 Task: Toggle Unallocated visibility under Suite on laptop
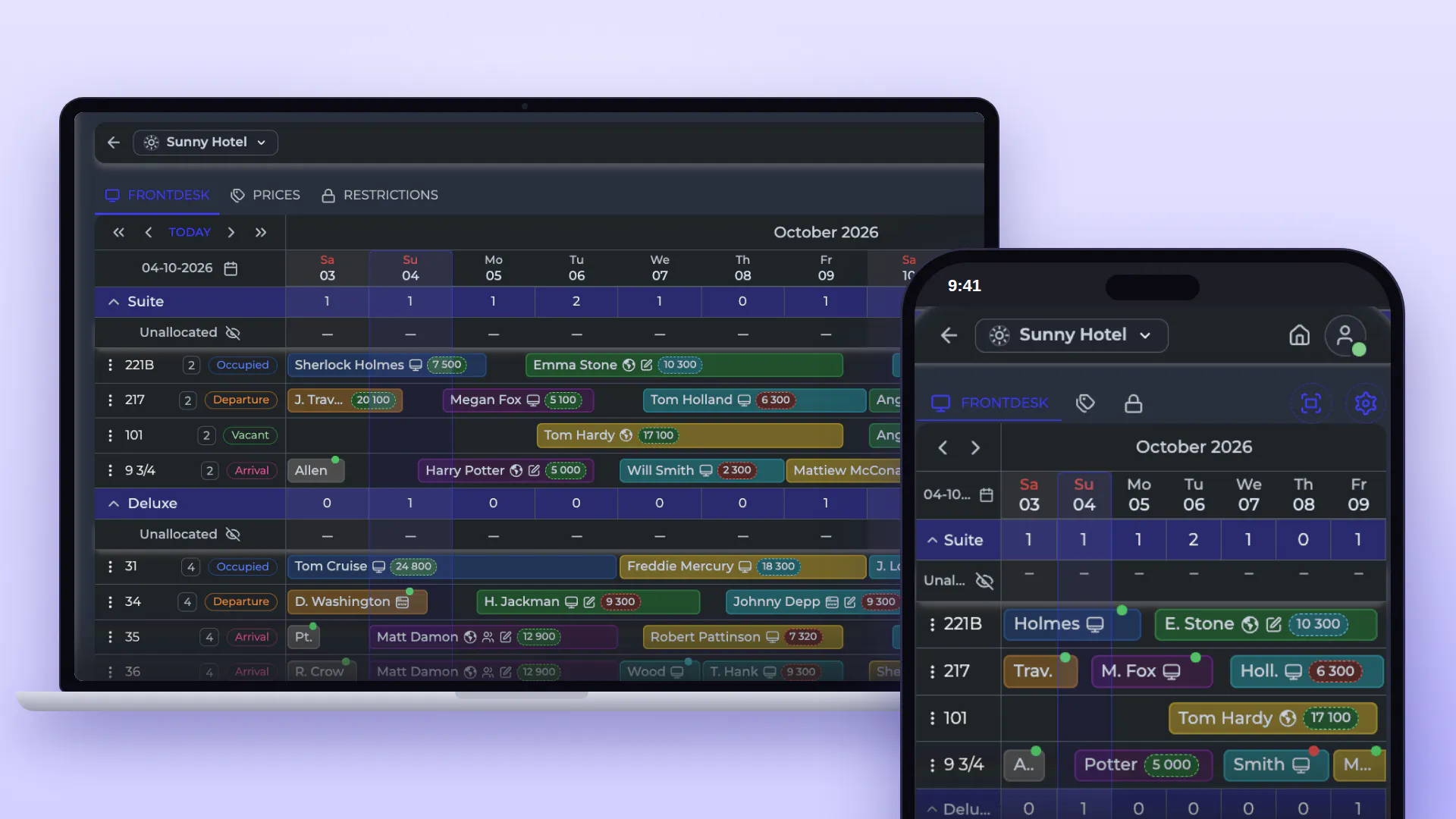click(233, 333)
